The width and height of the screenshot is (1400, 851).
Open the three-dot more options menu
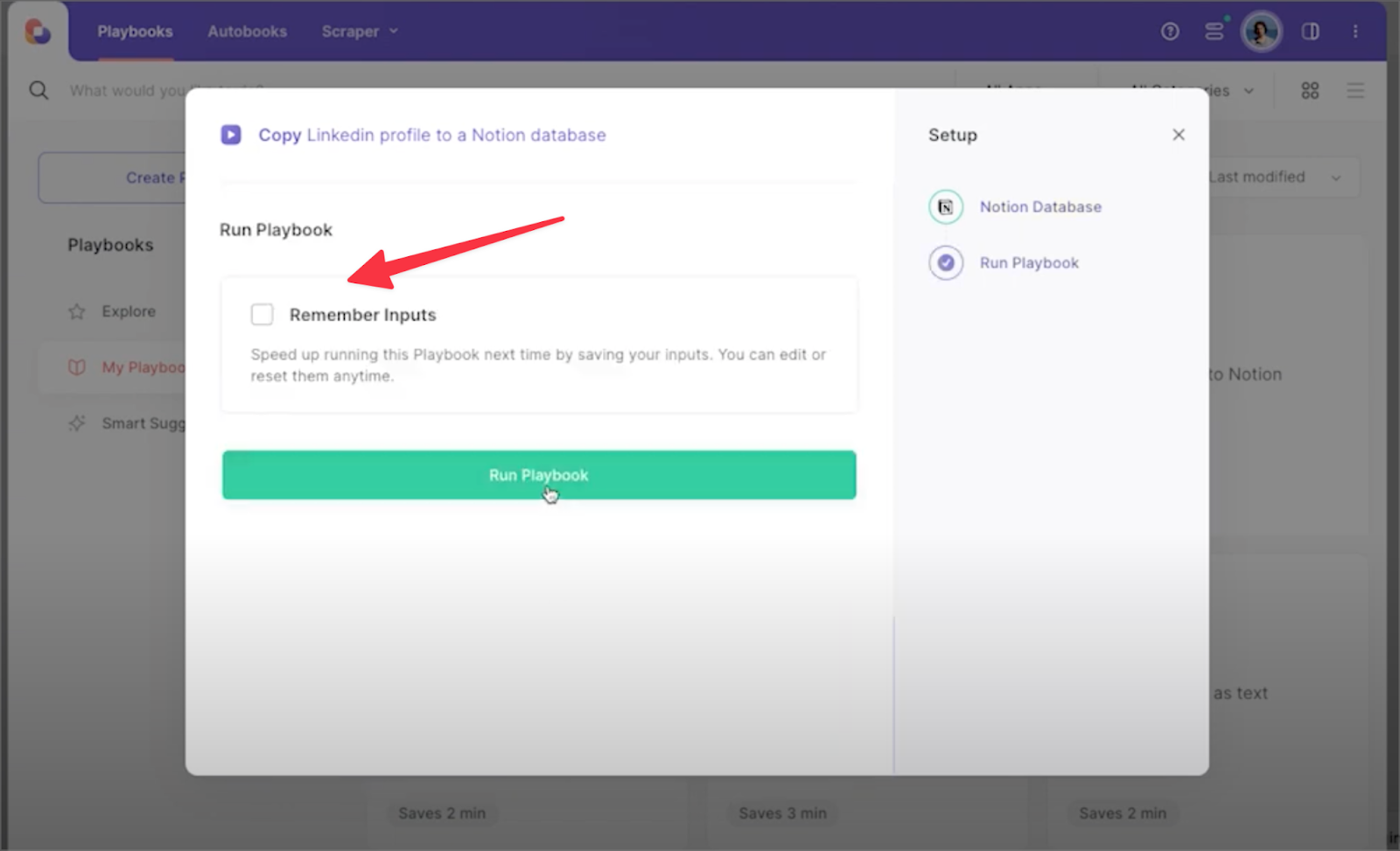[1355, 31]
